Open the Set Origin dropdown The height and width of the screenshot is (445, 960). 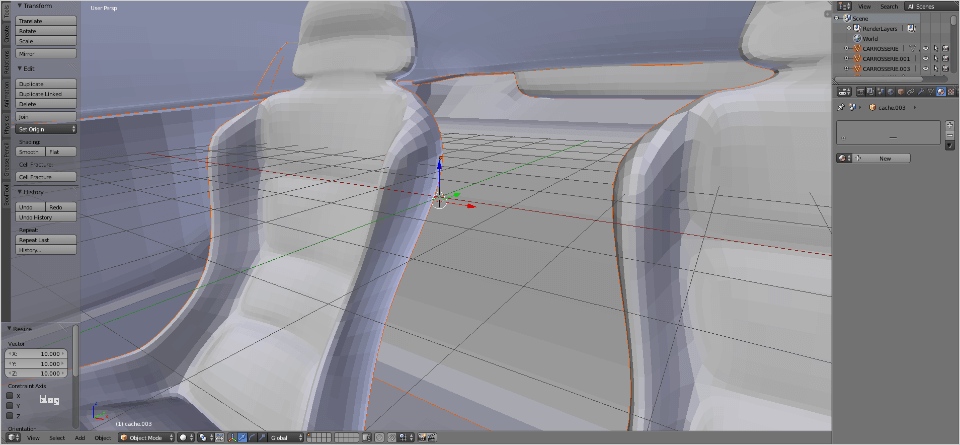46,128
